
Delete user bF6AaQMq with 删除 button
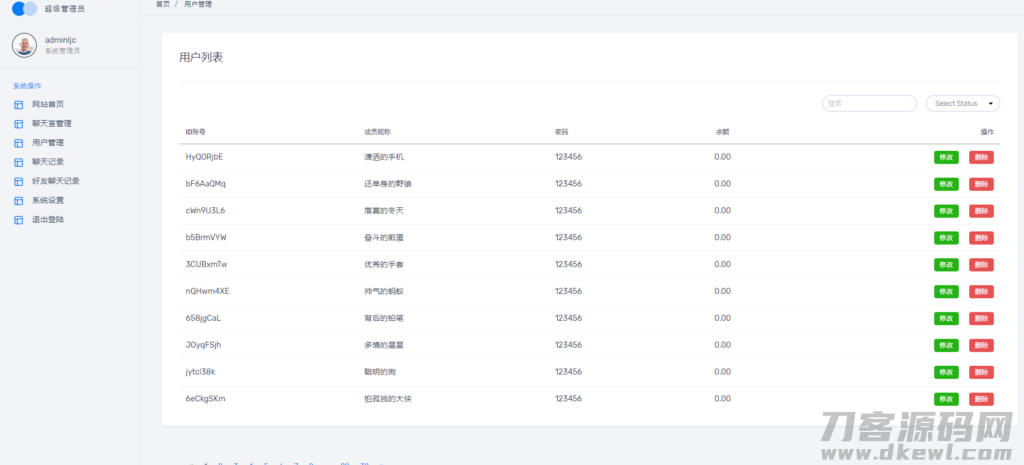coord(981,184)
